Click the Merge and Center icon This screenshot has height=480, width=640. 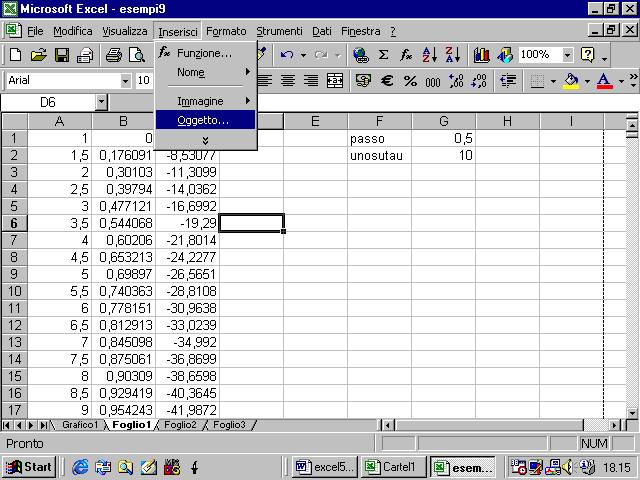pyautogui.click(x=335, y=80)
